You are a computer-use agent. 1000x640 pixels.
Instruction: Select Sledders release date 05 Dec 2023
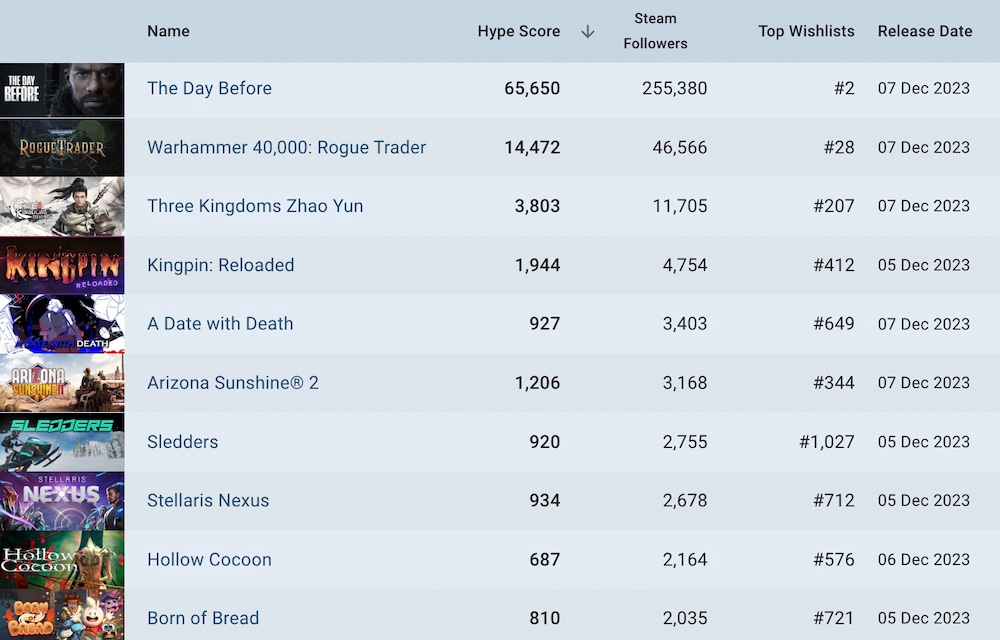tap(923, 442)
